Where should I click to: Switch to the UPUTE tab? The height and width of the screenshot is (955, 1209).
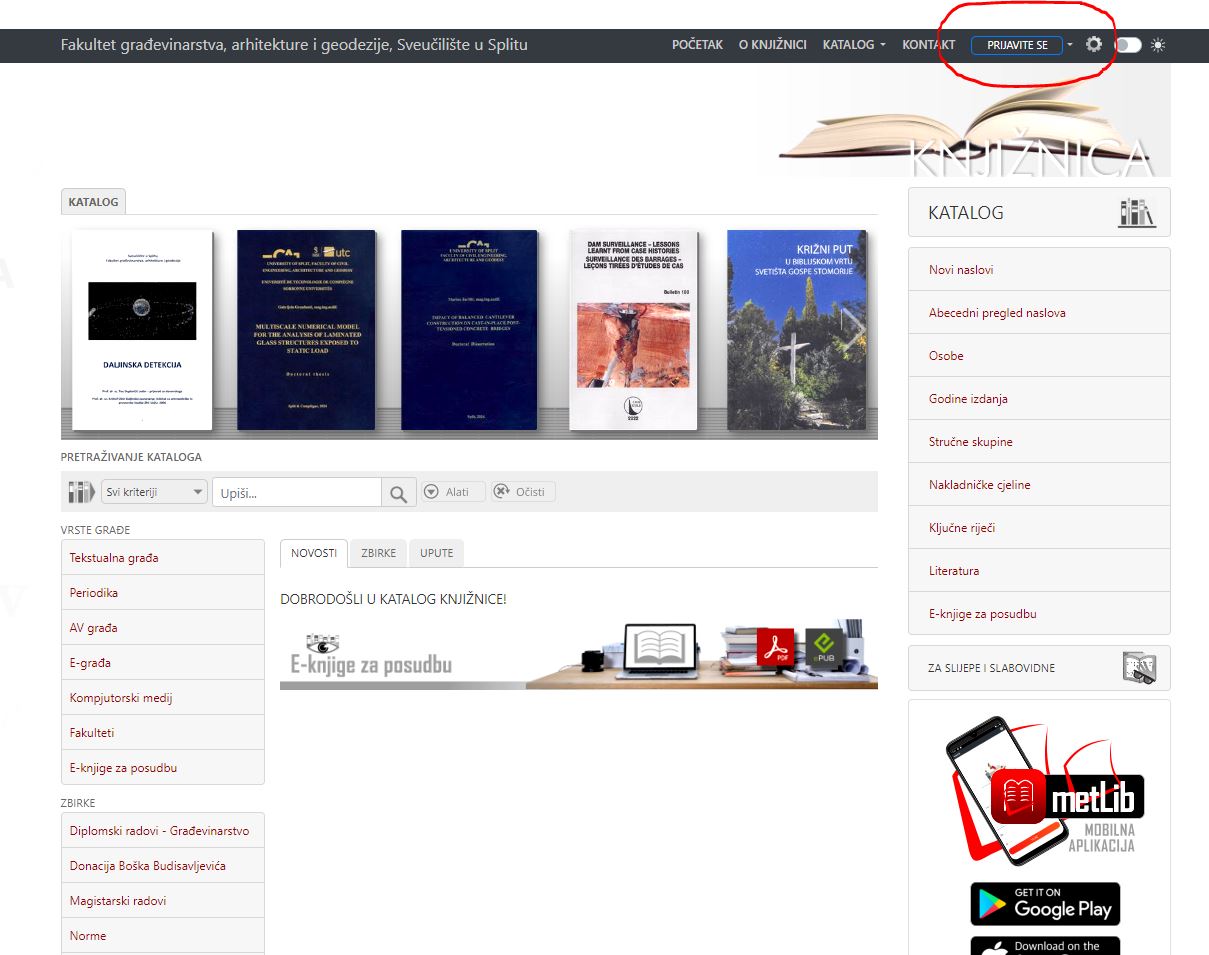click(x=436, y=553)
